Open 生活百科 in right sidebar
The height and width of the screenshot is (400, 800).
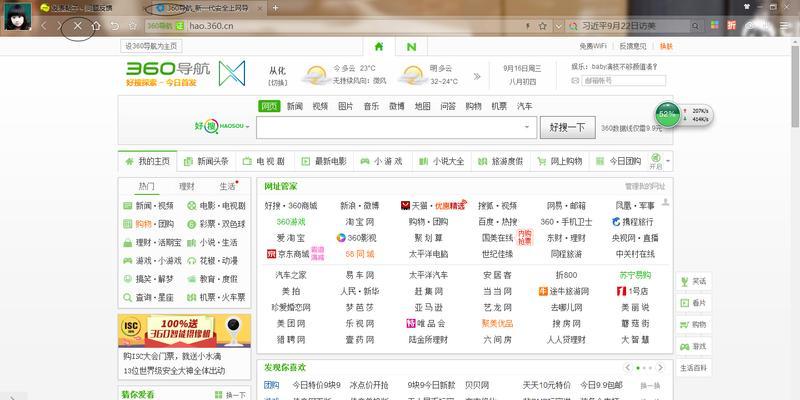click(x=694, y=368)
